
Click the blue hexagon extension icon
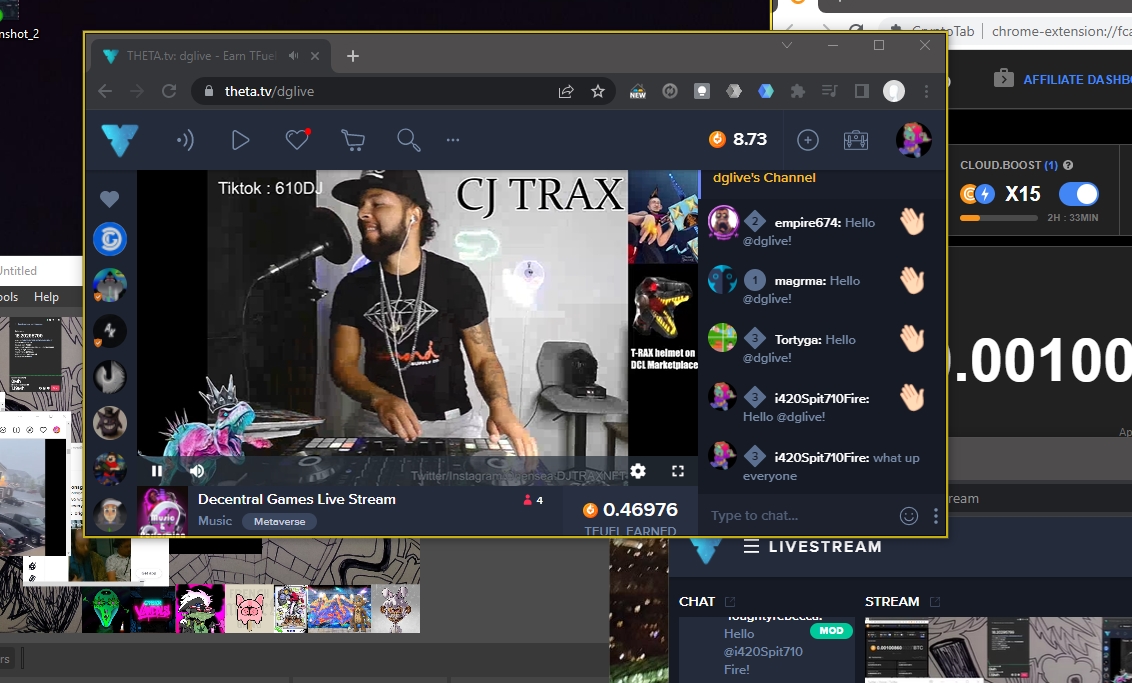766,91
